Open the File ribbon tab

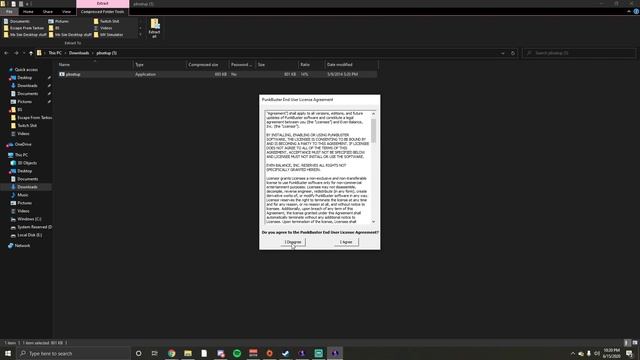(x=9, y=11)
